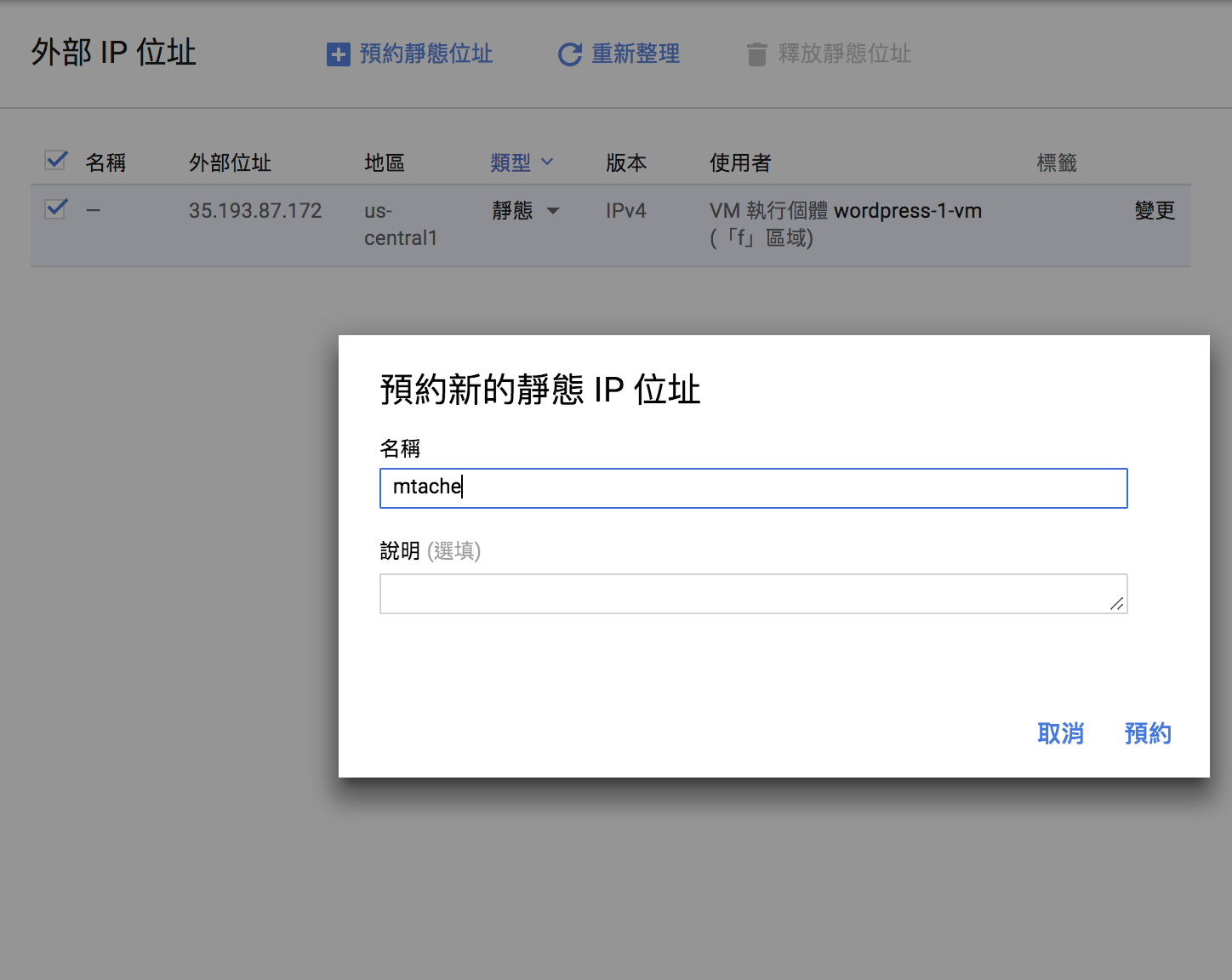
Task: Click the 預約靜態位址 button label
Action: click(x=426, y=54)
